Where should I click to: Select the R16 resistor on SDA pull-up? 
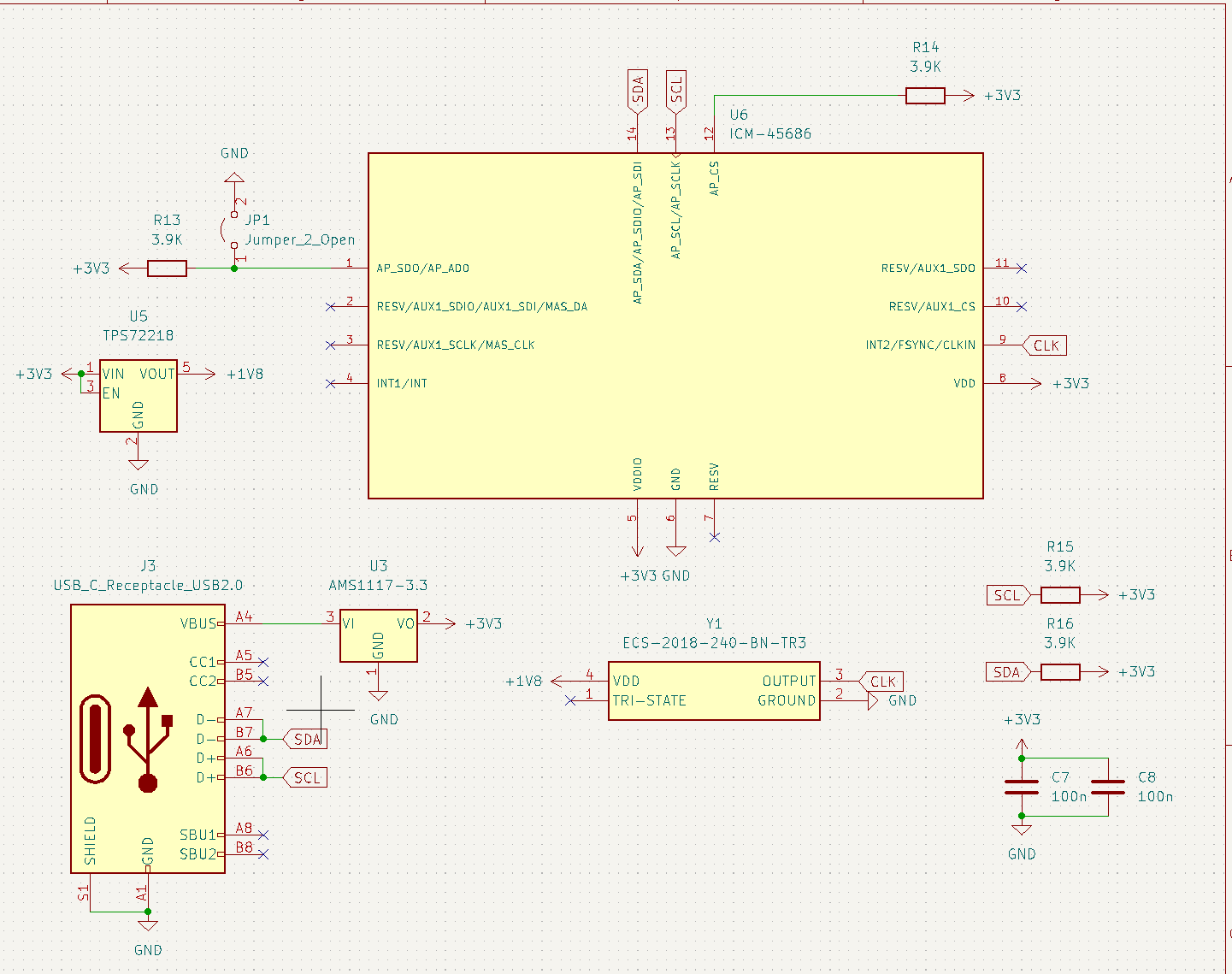coord(1060,672)
